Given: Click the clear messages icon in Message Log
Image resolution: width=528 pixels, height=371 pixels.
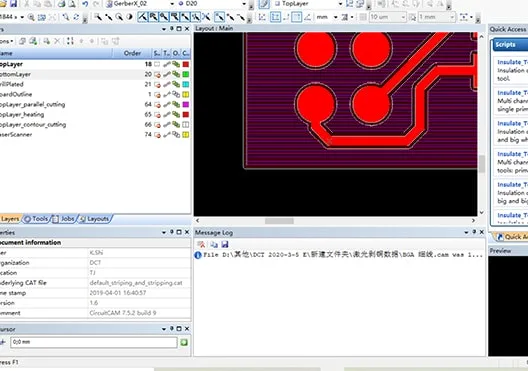Looking at the screenshot, I should point(201,244).
